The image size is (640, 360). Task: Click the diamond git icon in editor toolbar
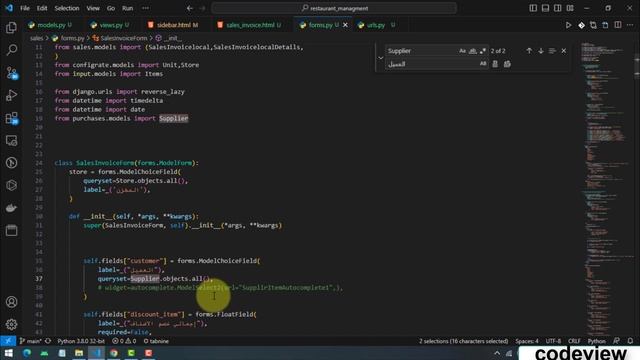(x=581, y=25)
